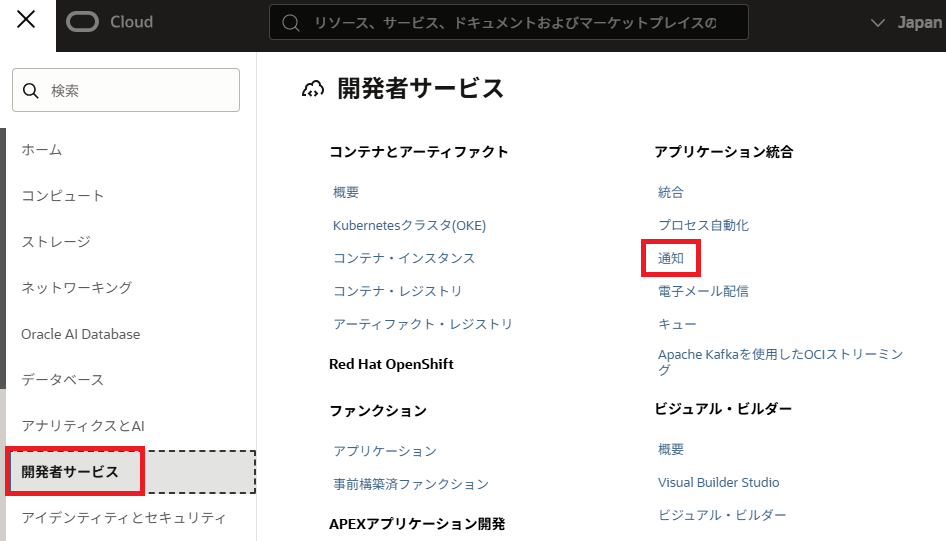
Task: Close the navigation menu with X icon
Action: pos(27,21)
